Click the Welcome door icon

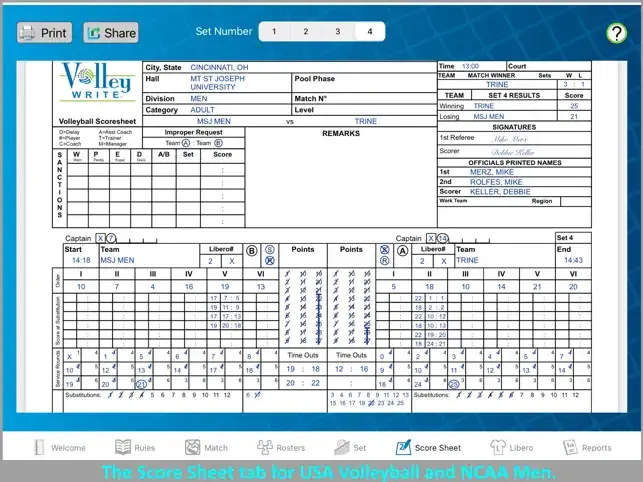tap(39, 448)
